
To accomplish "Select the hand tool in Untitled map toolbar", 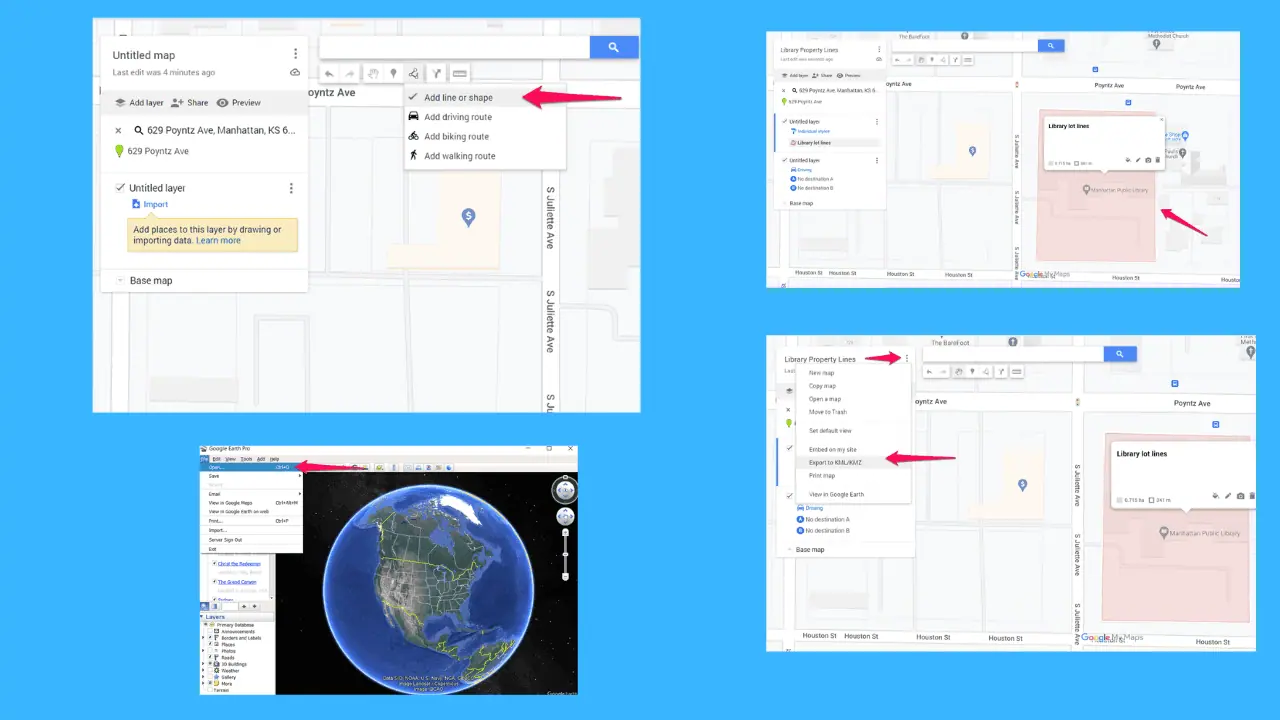I will (x=373, y=73).
